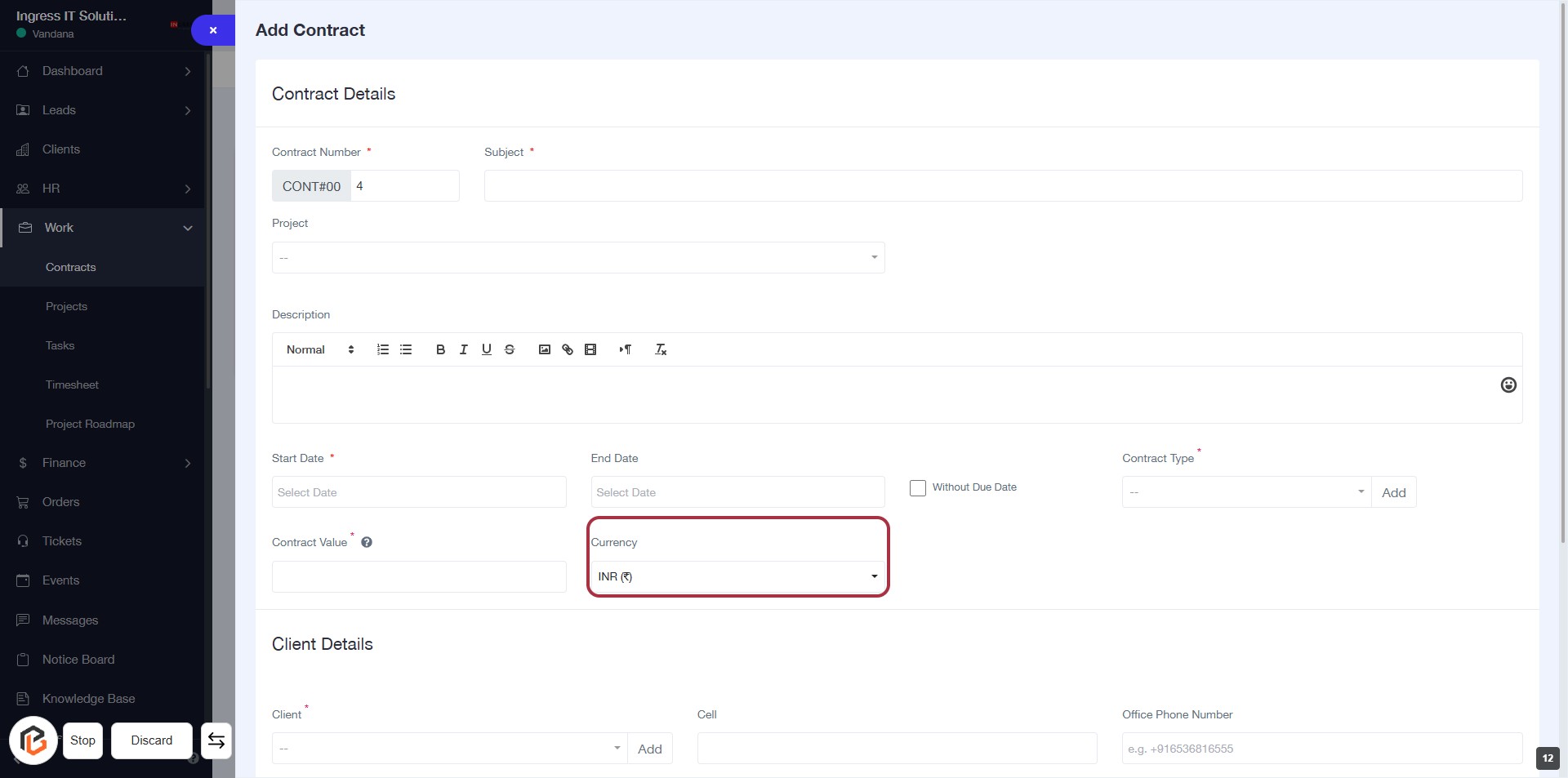The image size is (1568, 778).
Task: Insert an image into the description
Action: point(544,349)
